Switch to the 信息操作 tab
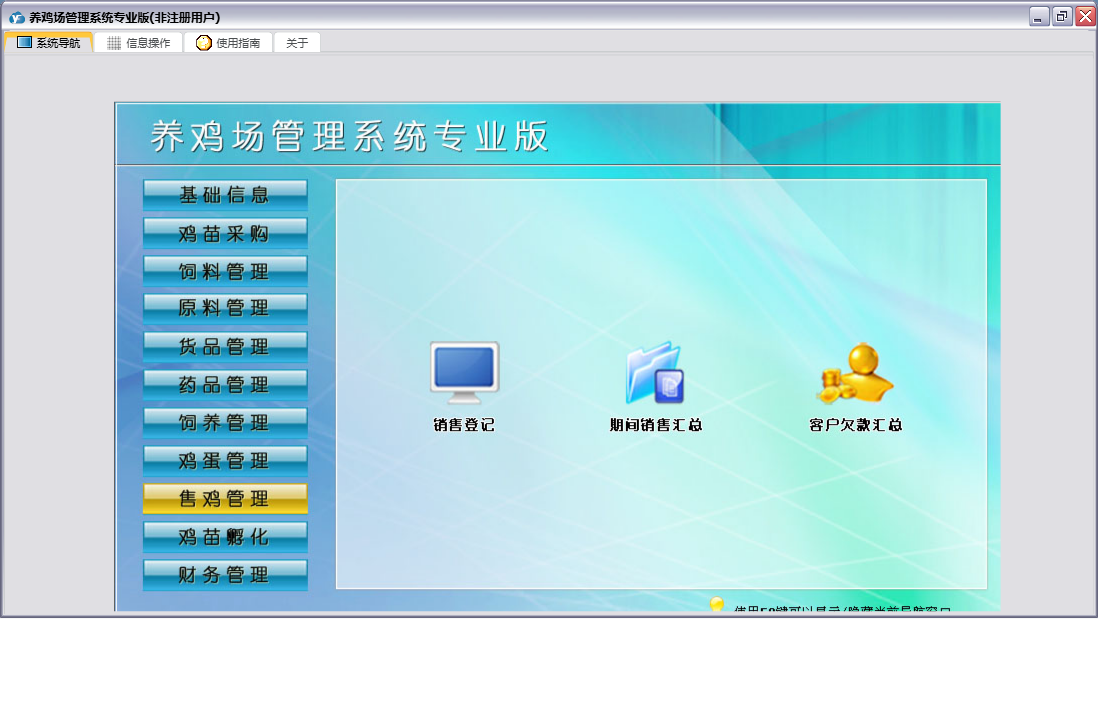 tap(139, 43)
